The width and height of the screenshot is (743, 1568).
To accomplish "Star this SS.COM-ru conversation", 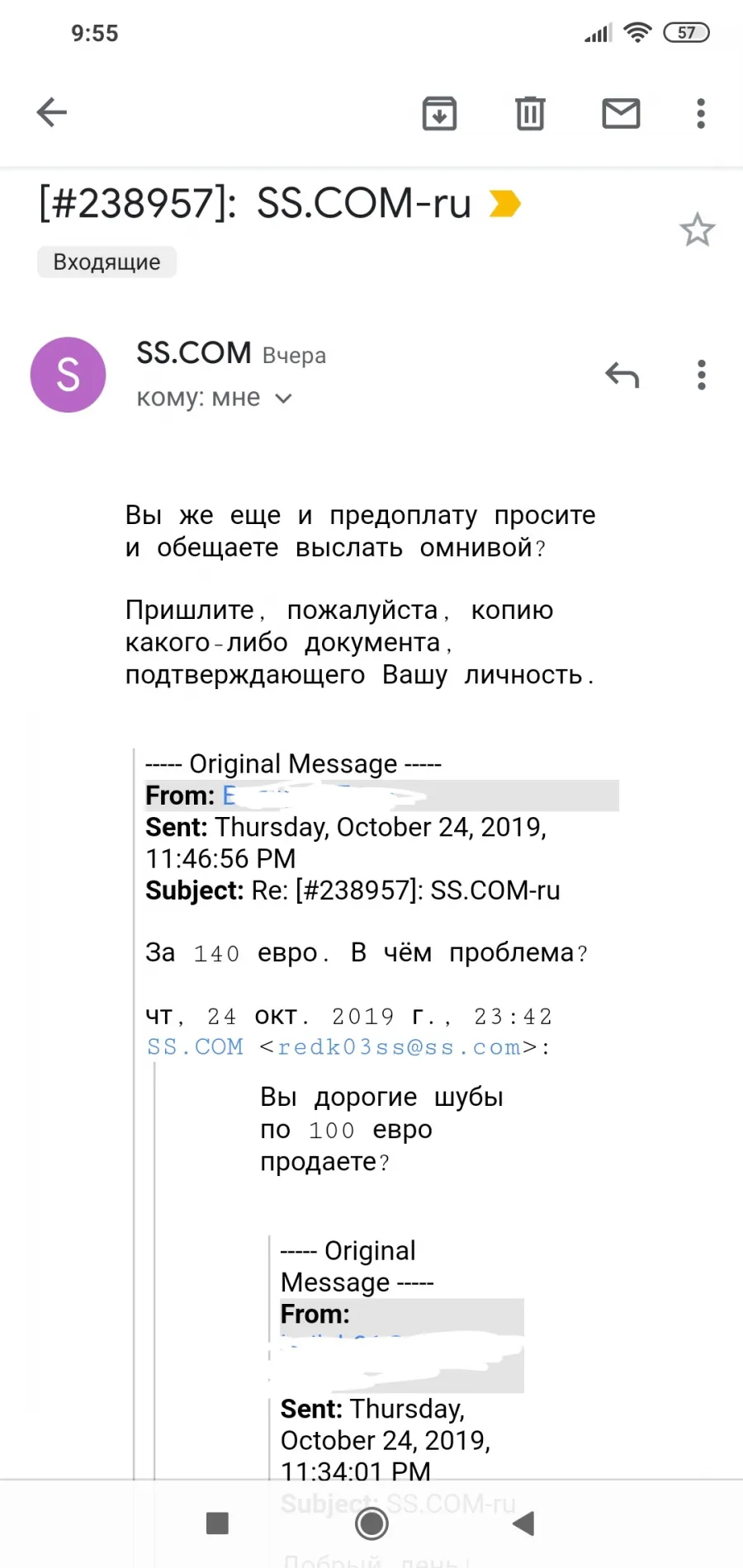I will pos(697,230).
